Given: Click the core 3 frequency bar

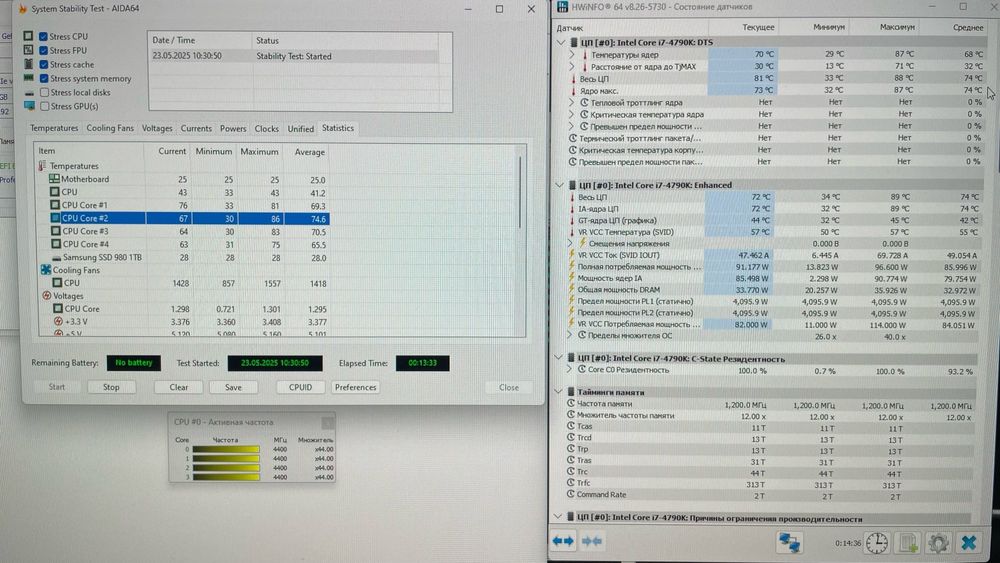Looking at the screenshot, I should 226,477.
